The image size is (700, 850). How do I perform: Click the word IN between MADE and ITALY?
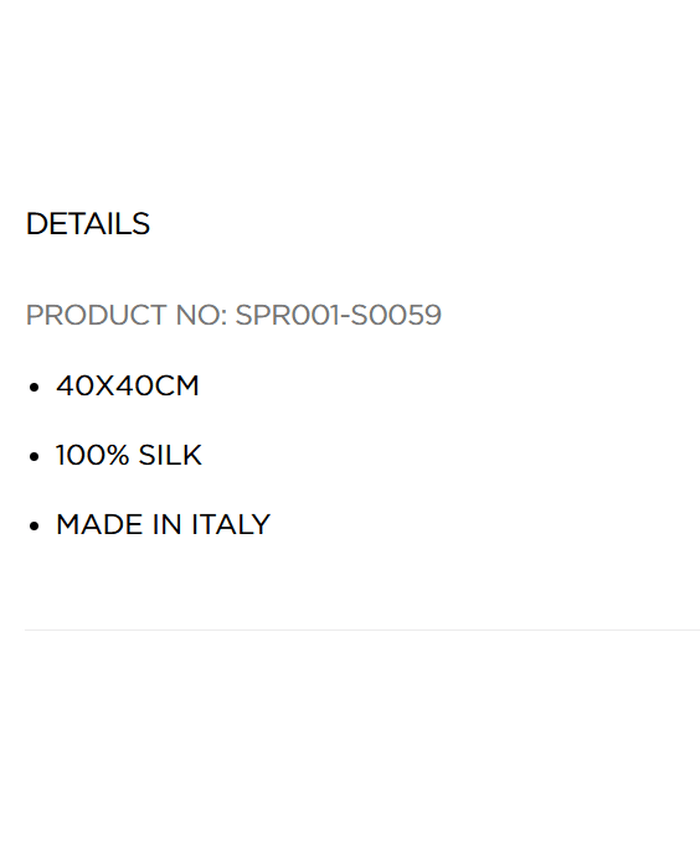(x=167, y=525)
